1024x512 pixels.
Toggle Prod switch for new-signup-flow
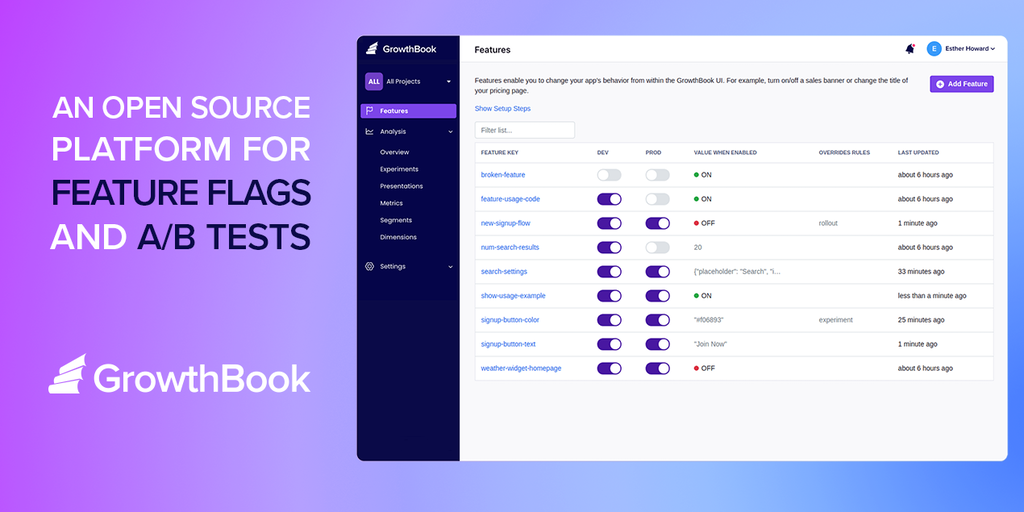click(658, 223)
